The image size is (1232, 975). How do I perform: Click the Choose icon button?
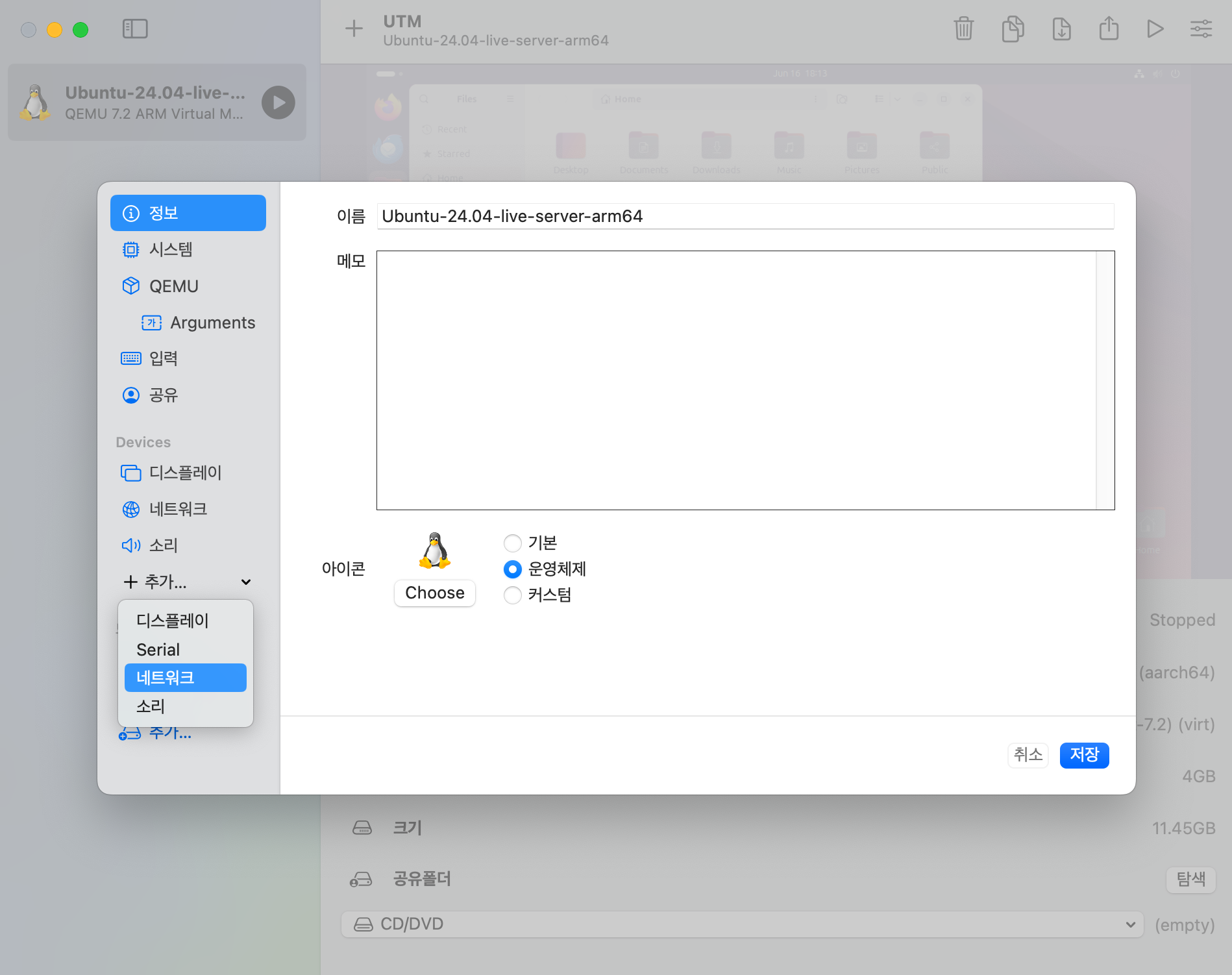click(435, 593)
